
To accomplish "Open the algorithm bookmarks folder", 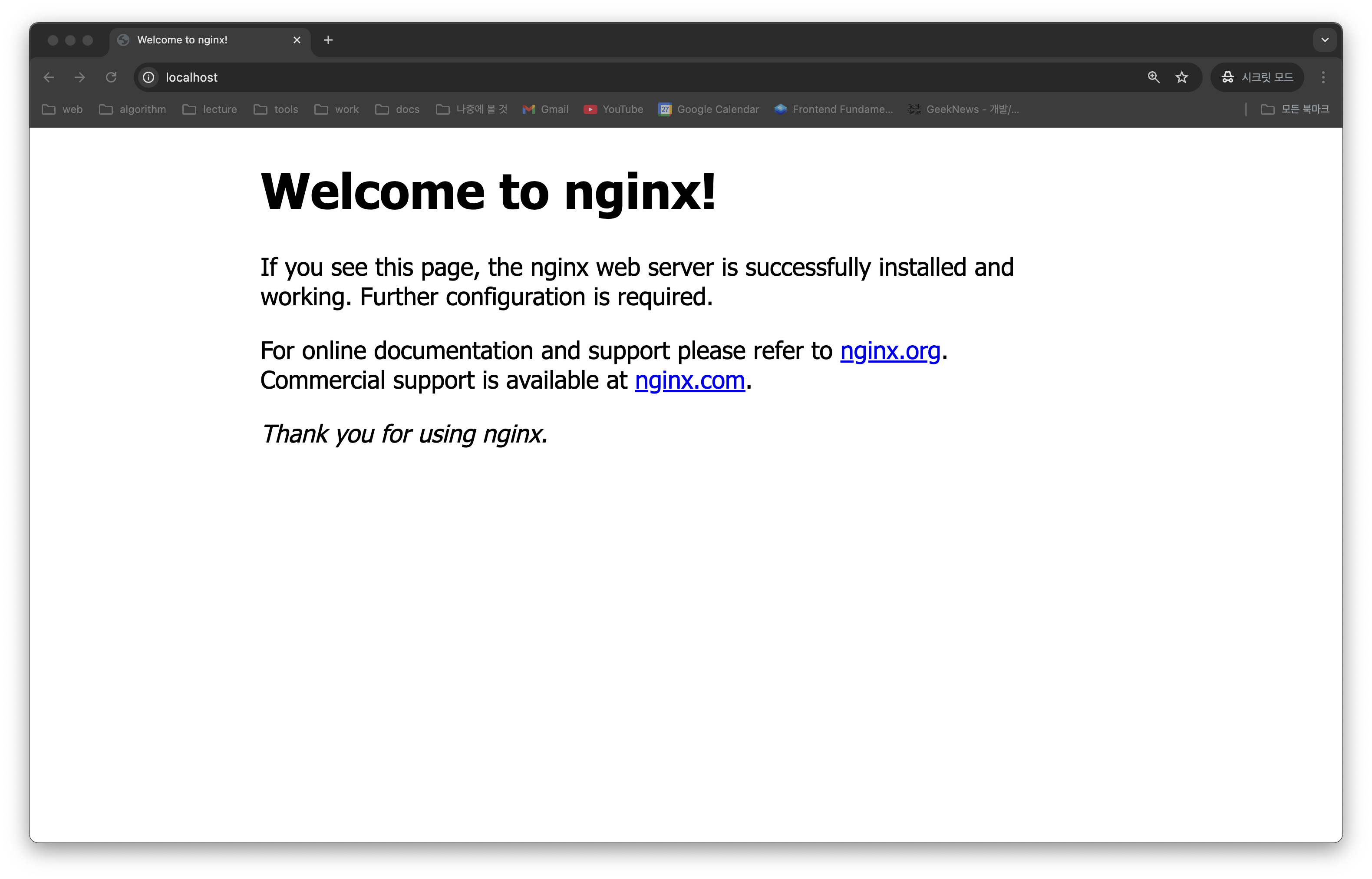I will click(x=132, y=109).
